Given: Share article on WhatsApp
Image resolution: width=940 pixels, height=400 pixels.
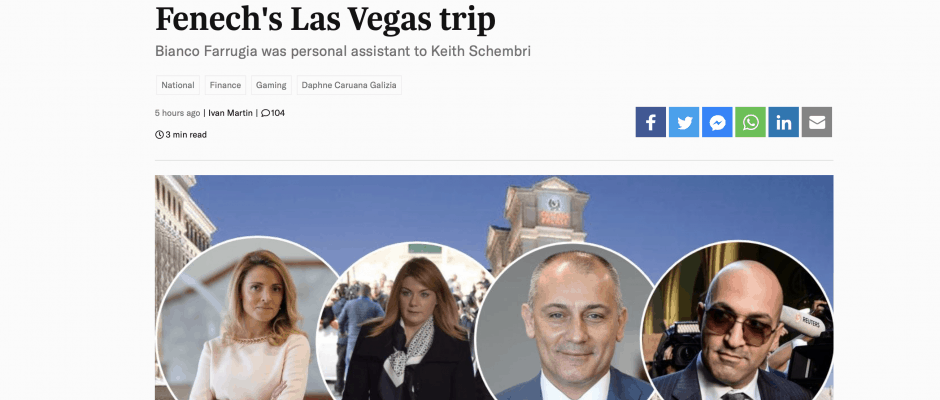Looking at the screenshot, I should point(751,122).
